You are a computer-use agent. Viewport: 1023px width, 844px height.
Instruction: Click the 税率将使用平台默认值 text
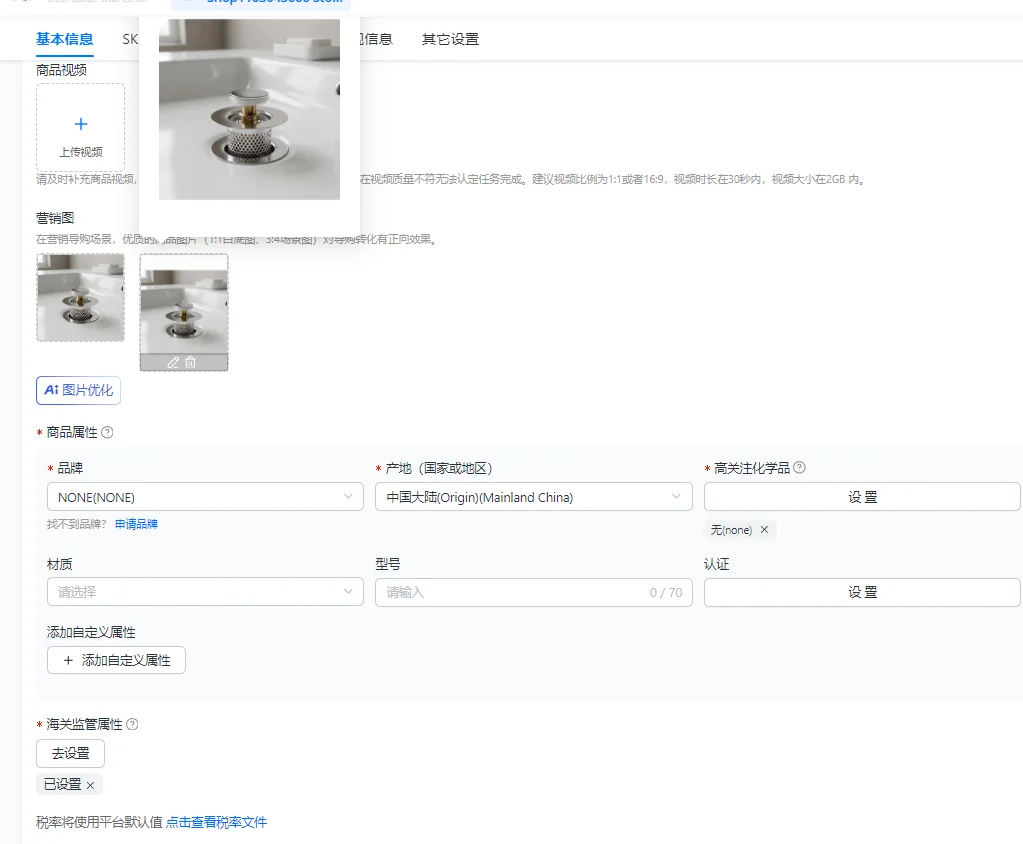point(99,822)
